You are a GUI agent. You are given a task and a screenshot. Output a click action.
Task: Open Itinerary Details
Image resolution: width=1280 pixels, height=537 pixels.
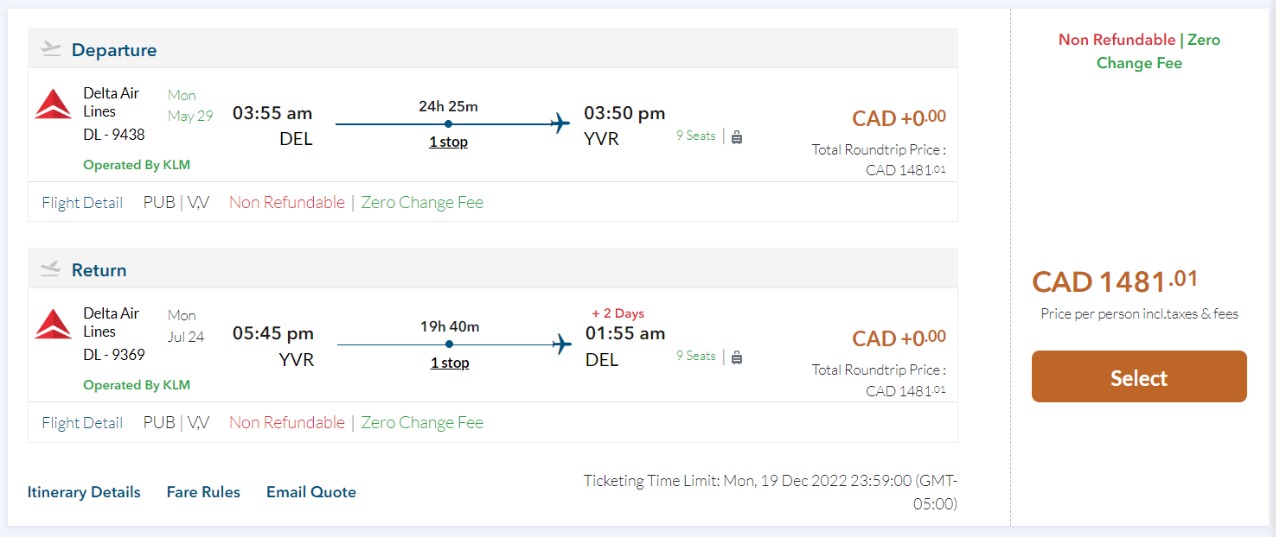click(x=84, y=492)
